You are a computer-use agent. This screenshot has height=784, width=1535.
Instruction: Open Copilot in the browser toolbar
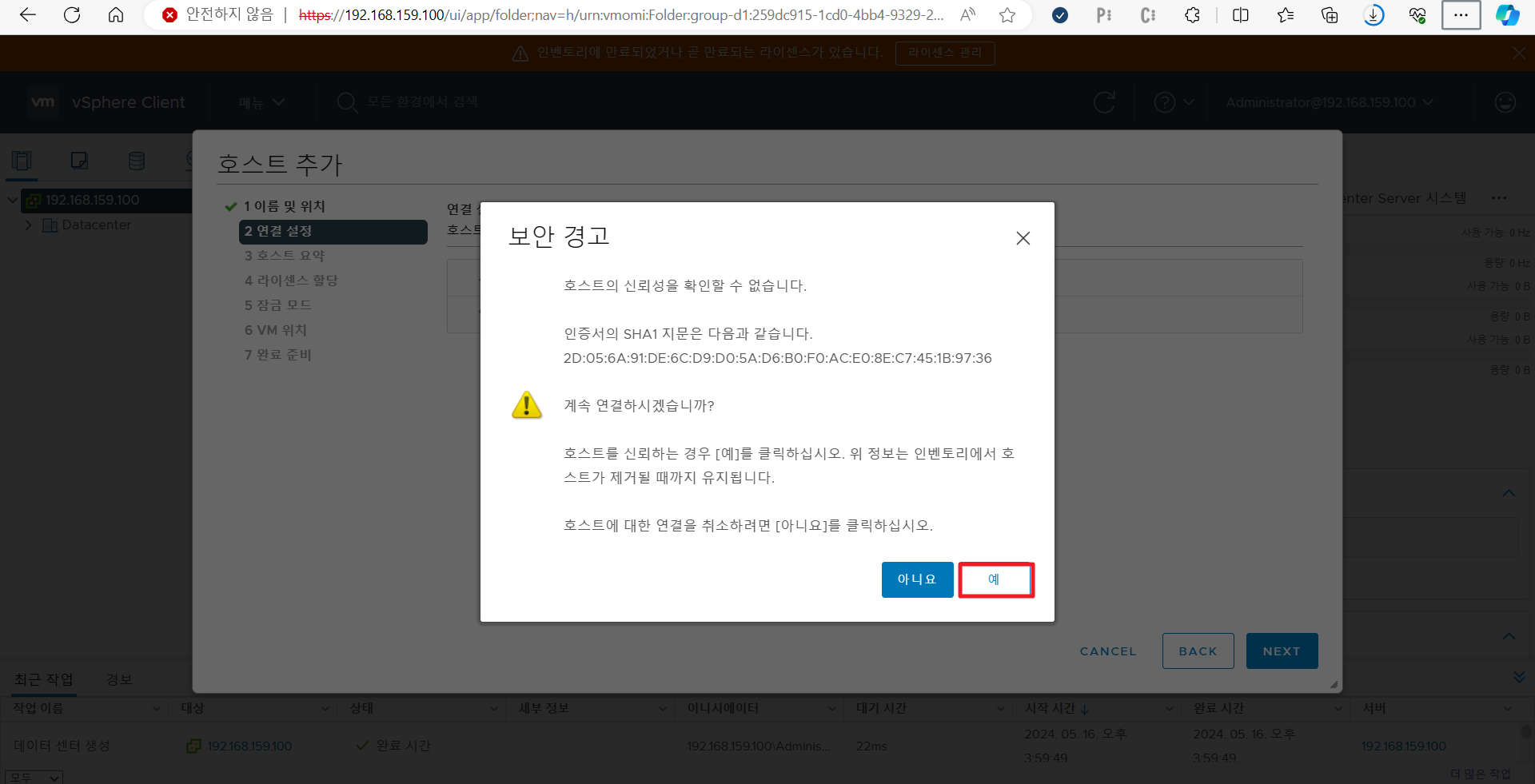pyautogui.click(x=1508, y=15)
